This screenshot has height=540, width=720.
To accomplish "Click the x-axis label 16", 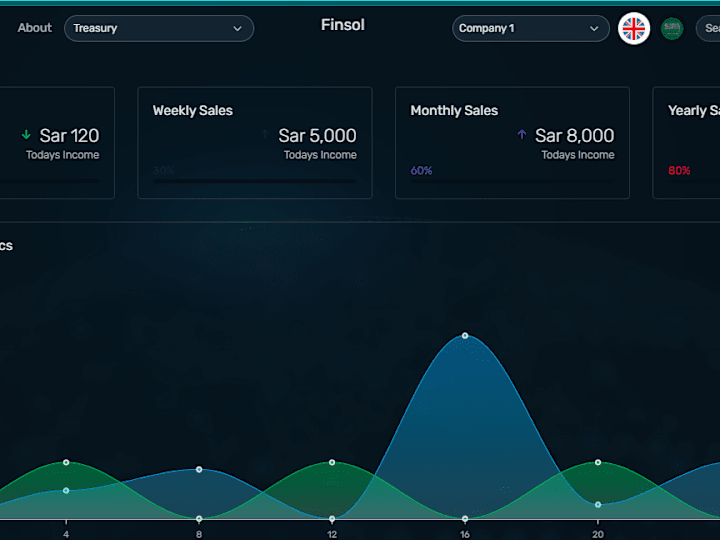I will (x=465, y=534).
